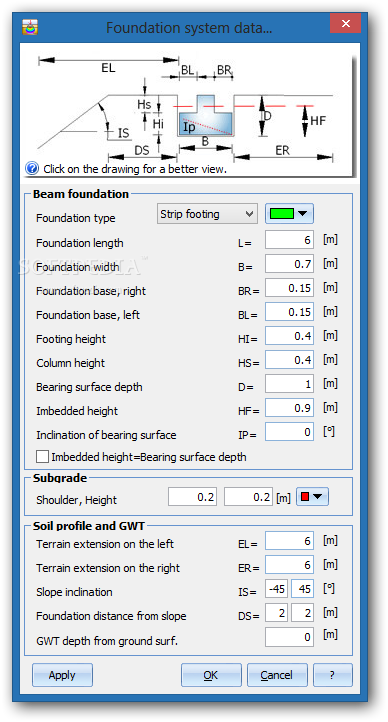
Task: Click the ? help button
Action: 332,675
